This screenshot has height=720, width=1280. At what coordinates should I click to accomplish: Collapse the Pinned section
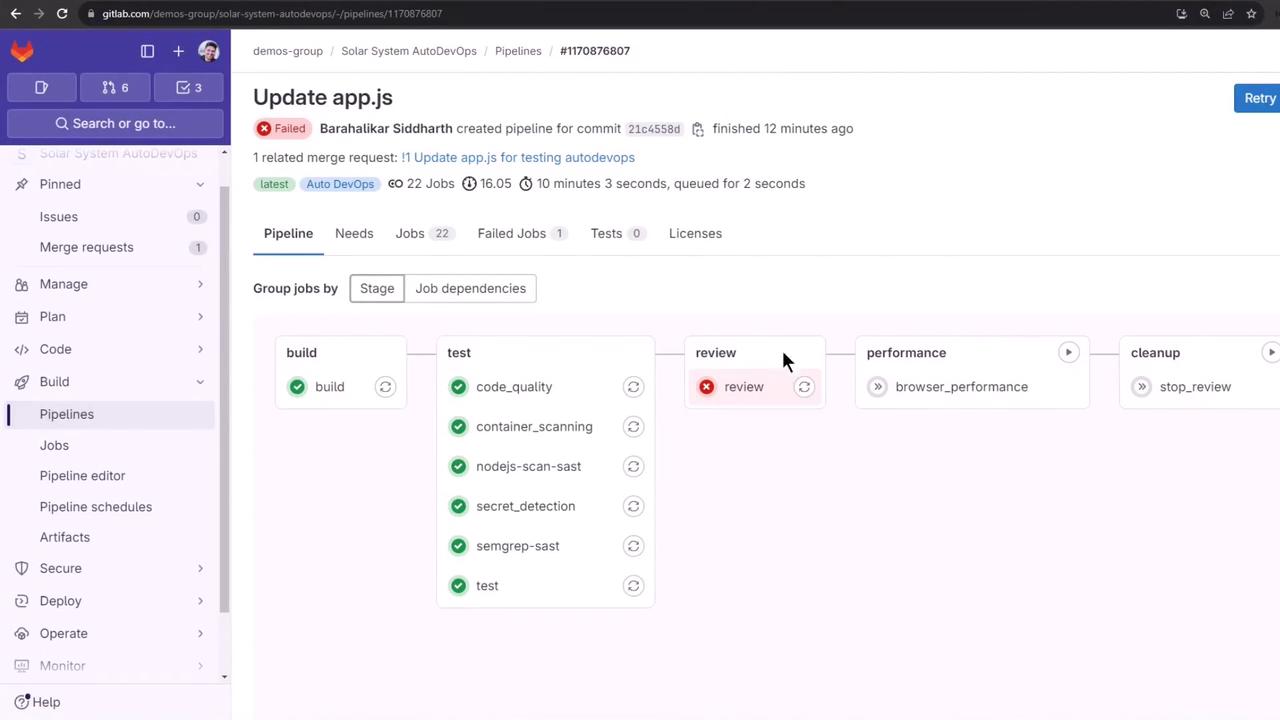click(110, 184)
